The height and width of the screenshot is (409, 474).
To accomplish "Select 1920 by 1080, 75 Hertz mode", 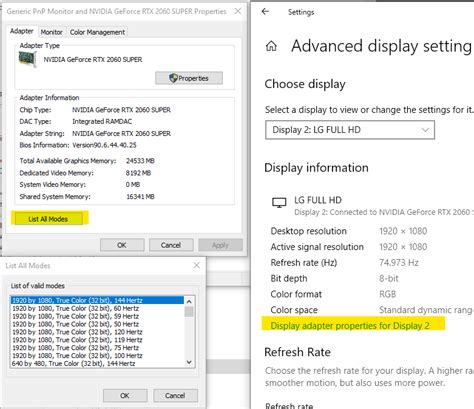I will coord(97,348).
